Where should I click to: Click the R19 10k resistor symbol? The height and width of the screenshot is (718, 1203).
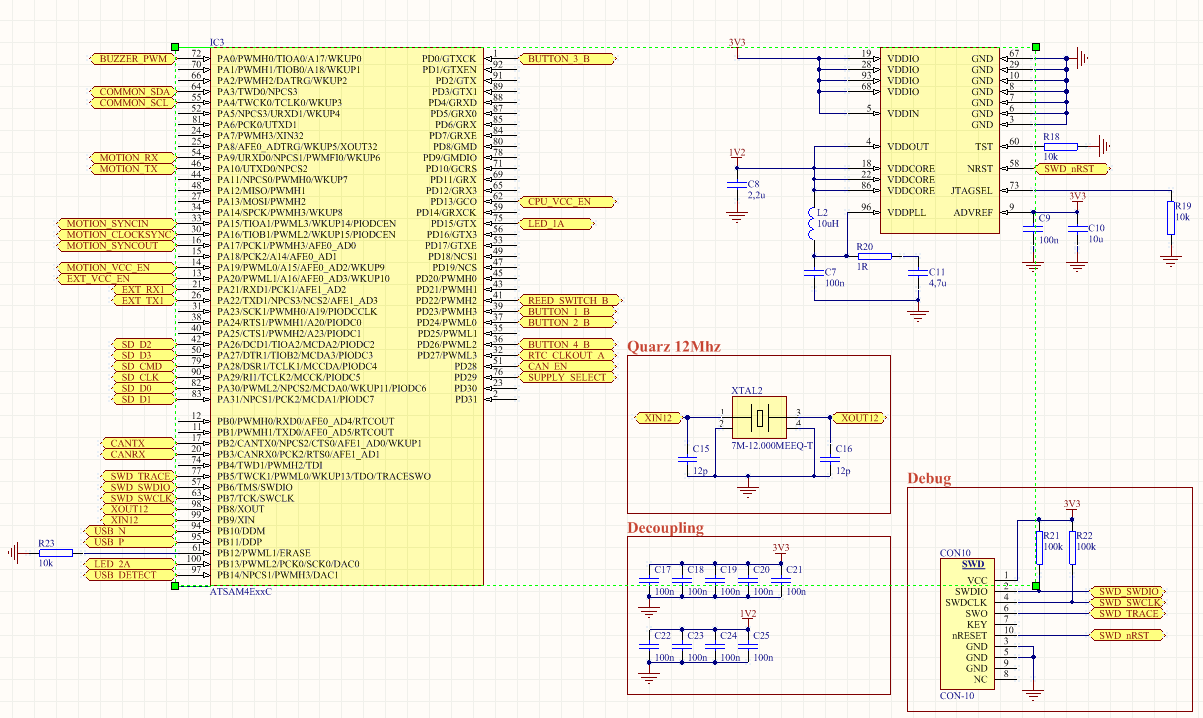click(1170, 219)
